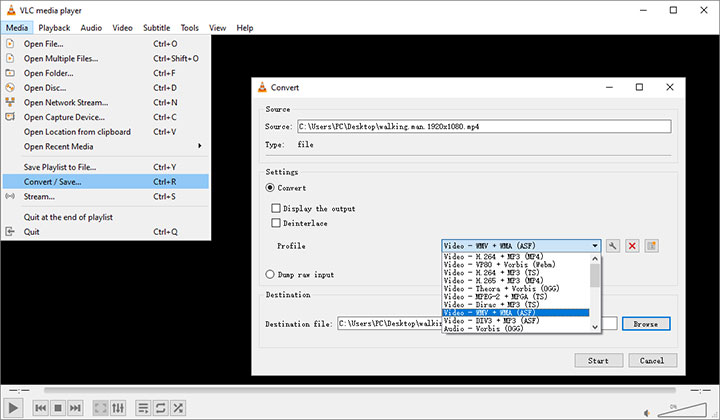The height and width of the screenshot is (420, 720).
Task: Choose Video - DIV3 + MP3 (ASF) profile
Action: point(516,321)
